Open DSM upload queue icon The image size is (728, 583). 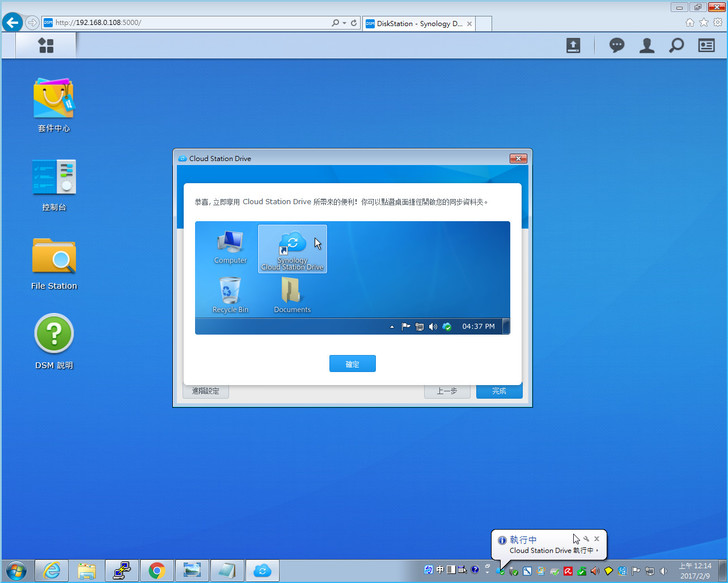click(x=573, y=45)
